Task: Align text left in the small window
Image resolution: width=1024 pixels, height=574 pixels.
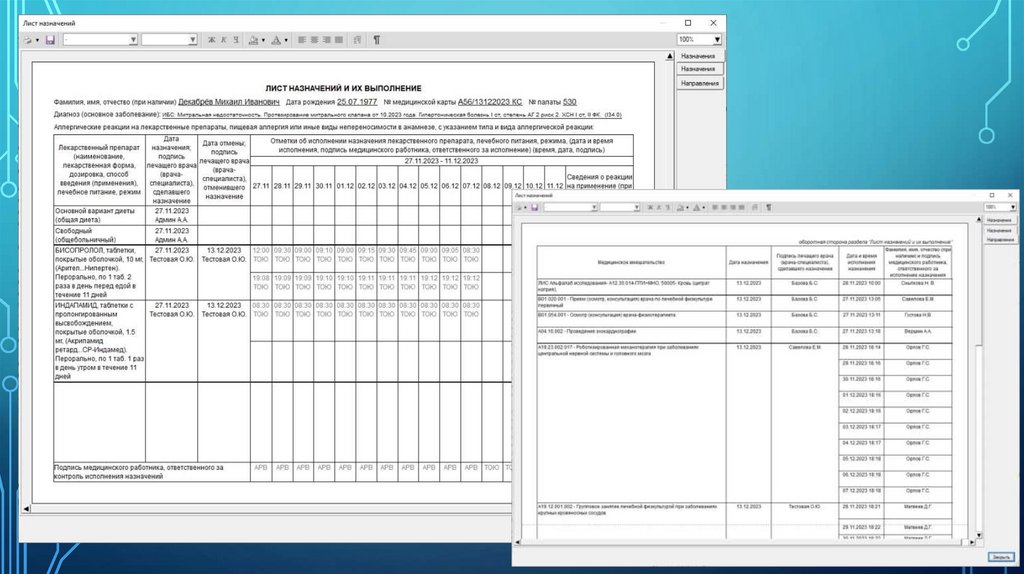Action: (714, 208)
